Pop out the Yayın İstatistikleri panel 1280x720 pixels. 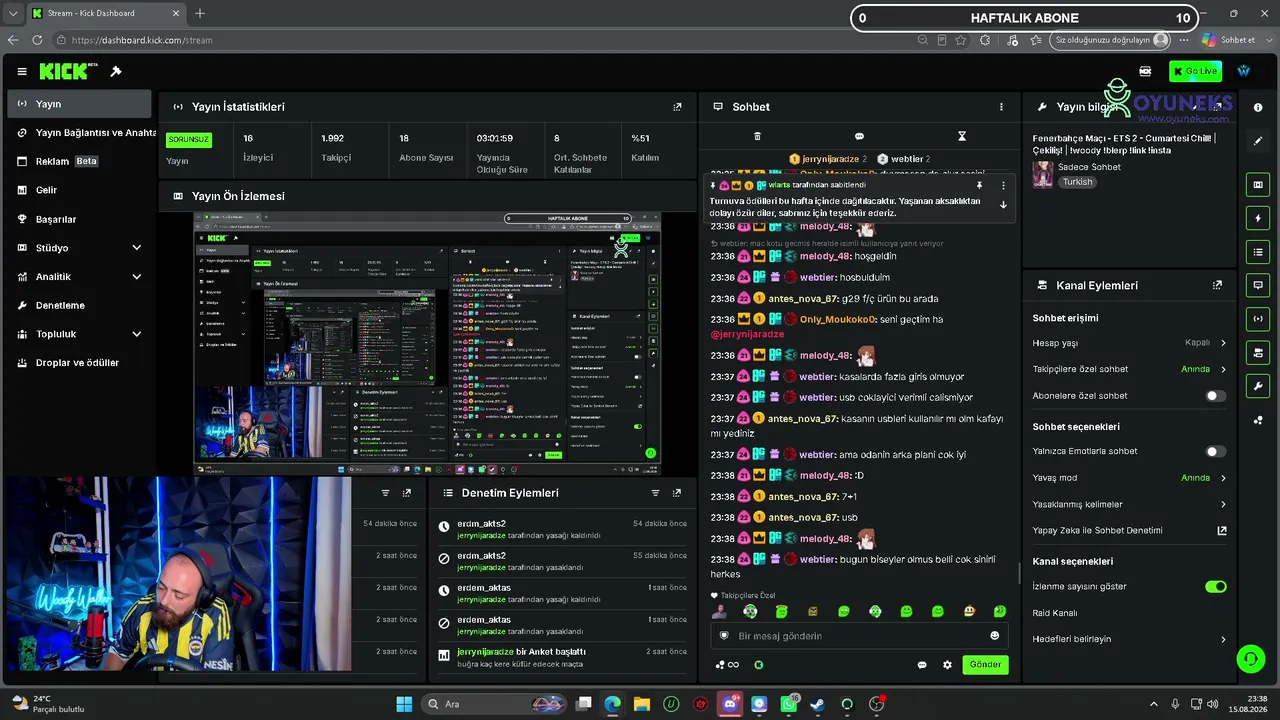[x=677, y=107]
